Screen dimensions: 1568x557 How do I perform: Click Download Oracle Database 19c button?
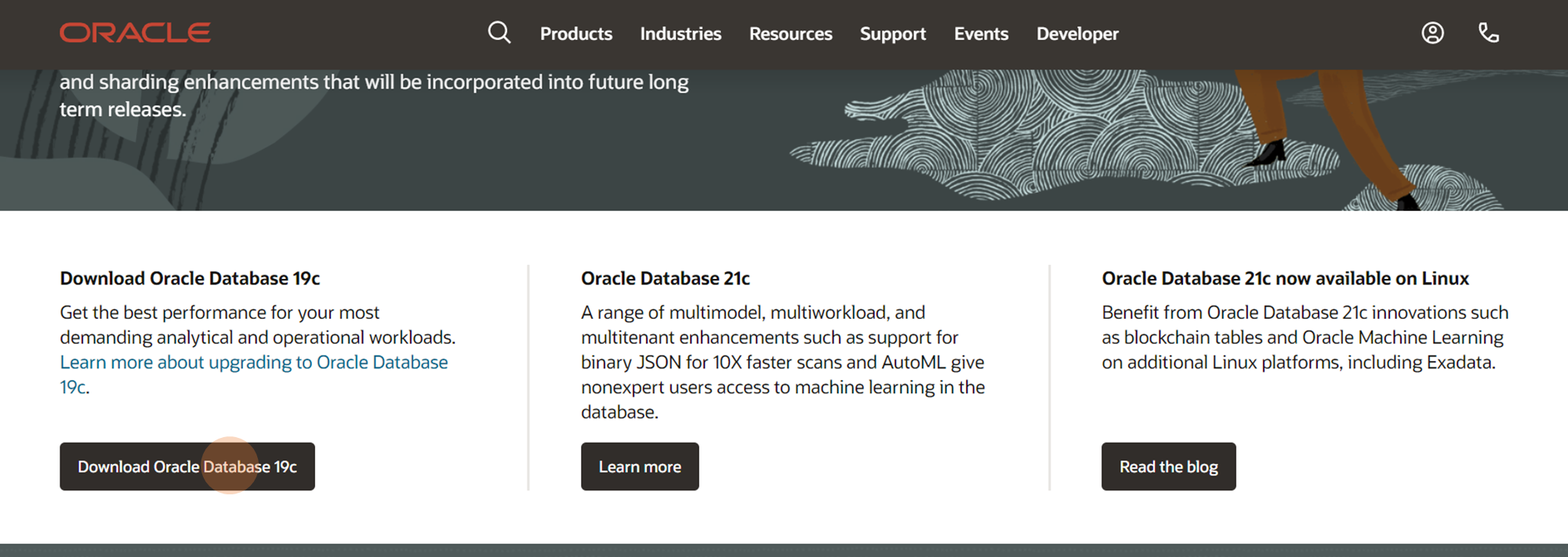[187, 467]
